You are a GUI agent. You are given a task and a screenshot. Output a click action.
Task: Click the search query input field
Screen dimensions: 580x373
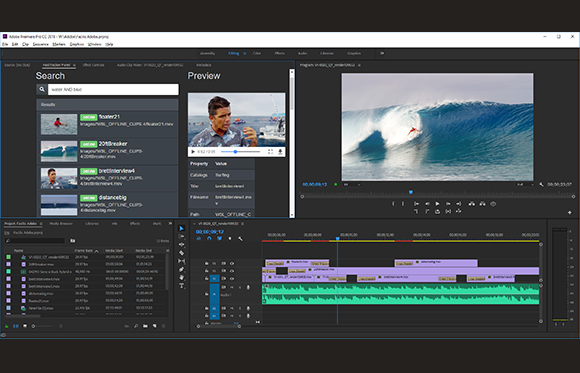pyautogui.click(x=113, y=89)
